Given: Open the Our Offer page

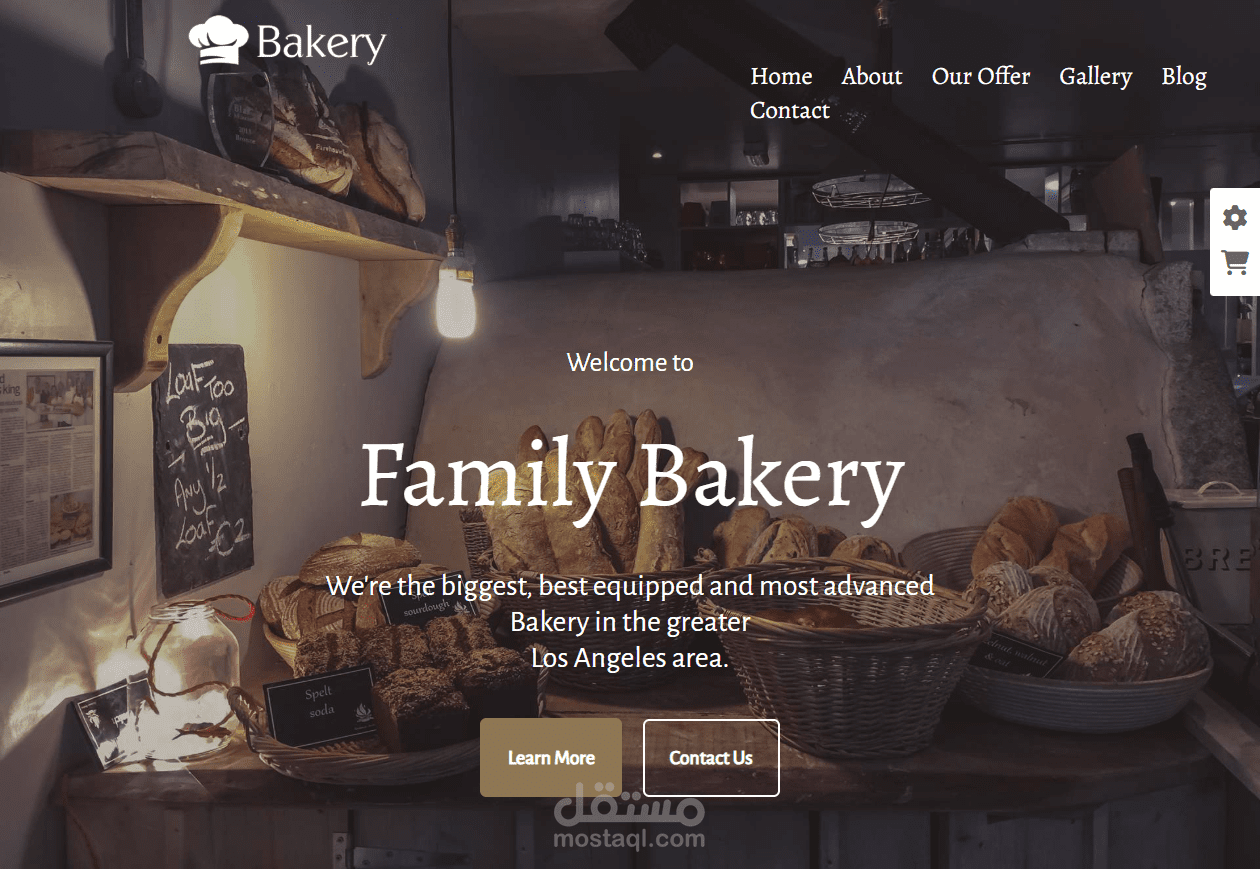Looking at the screenshot, I should coord(981,76).
